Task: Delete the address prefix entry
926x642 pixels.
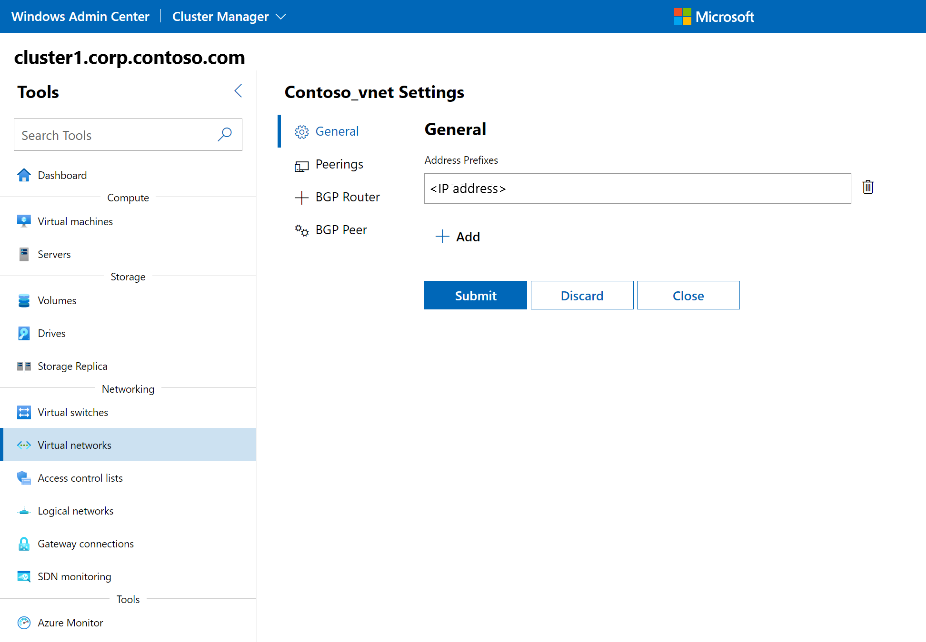Action: pos(867,187)
